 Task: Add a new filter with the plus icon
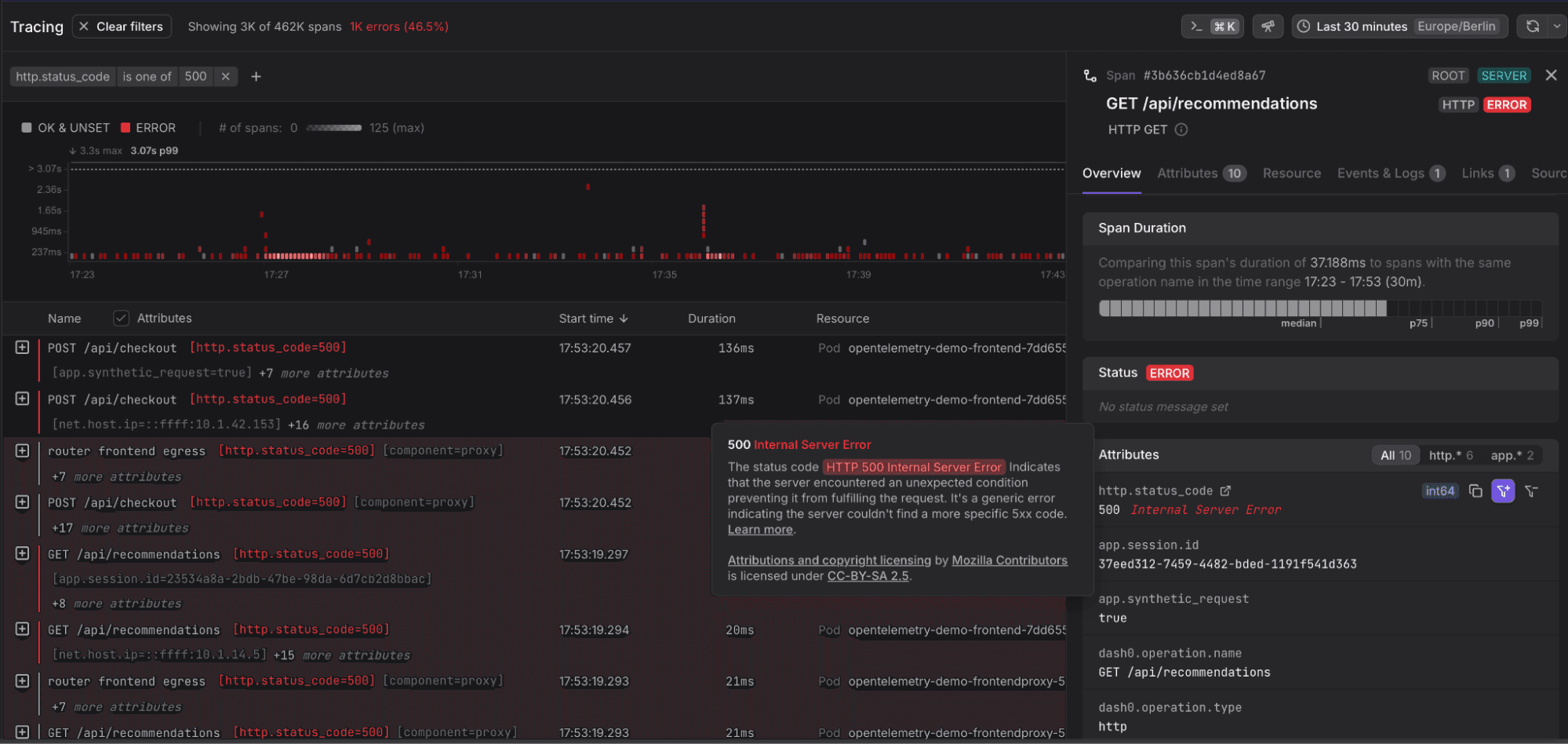click(256, 76)
